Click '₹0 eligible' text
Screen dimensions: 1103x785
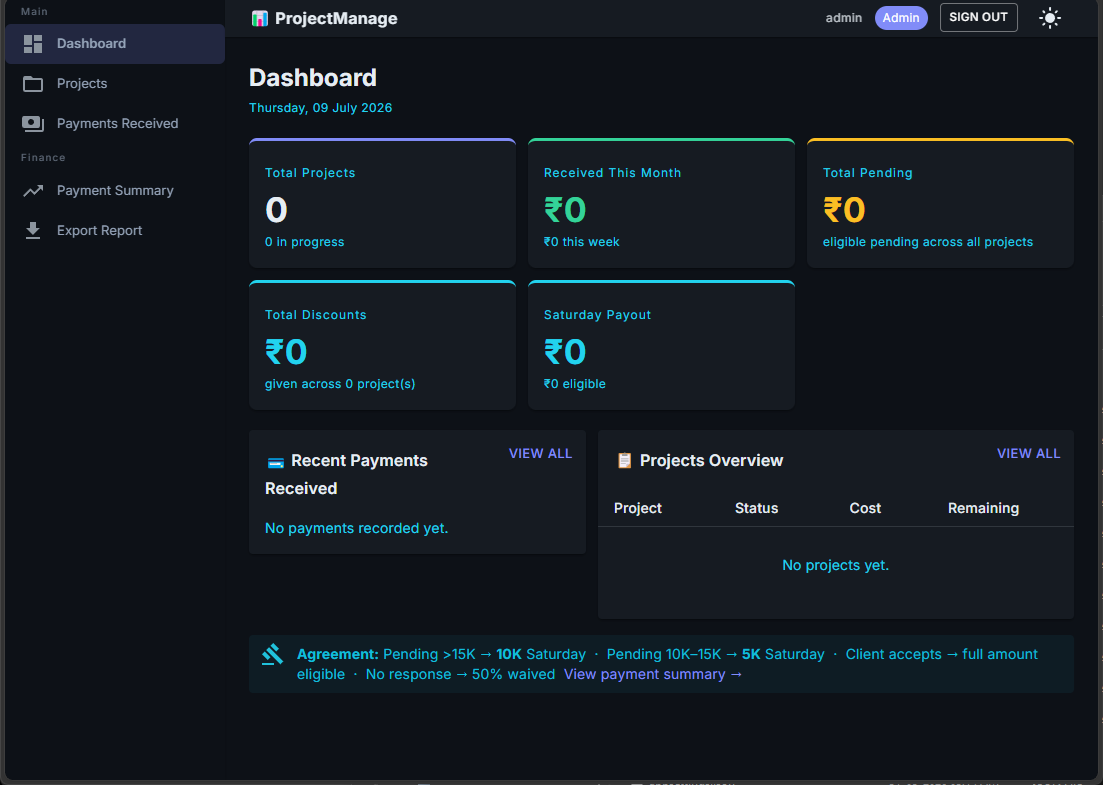tap(575, 384)
